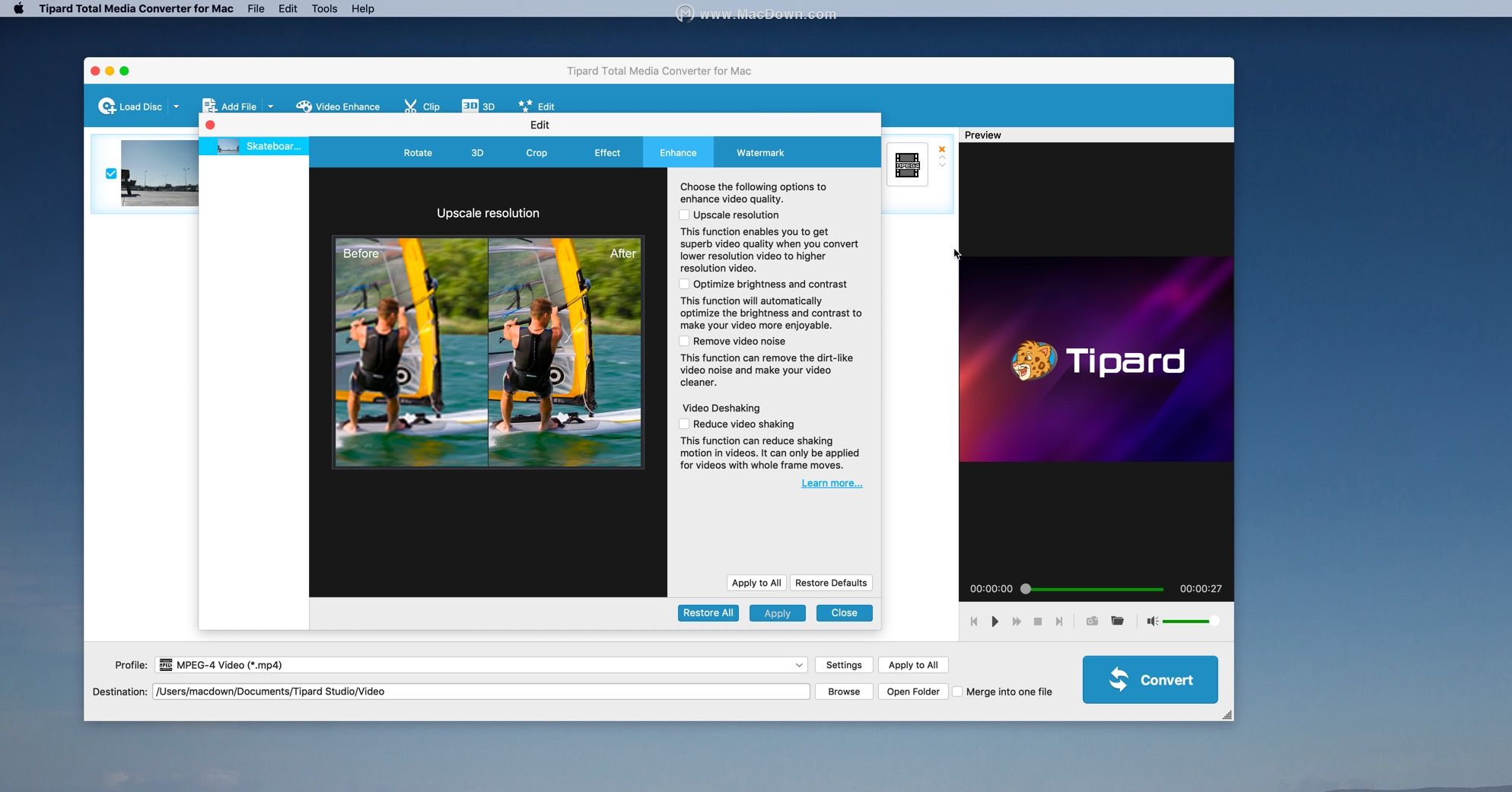Click the play button in Preview
1512x792 pixels.
tap(995, 621)
